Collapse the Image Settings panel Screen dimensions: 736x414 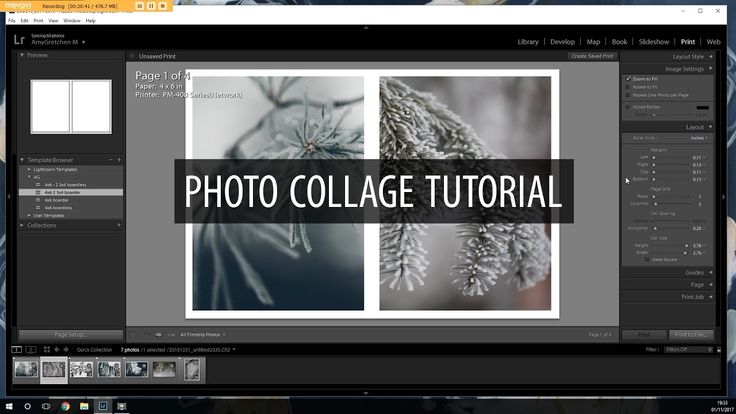(711, 69)
